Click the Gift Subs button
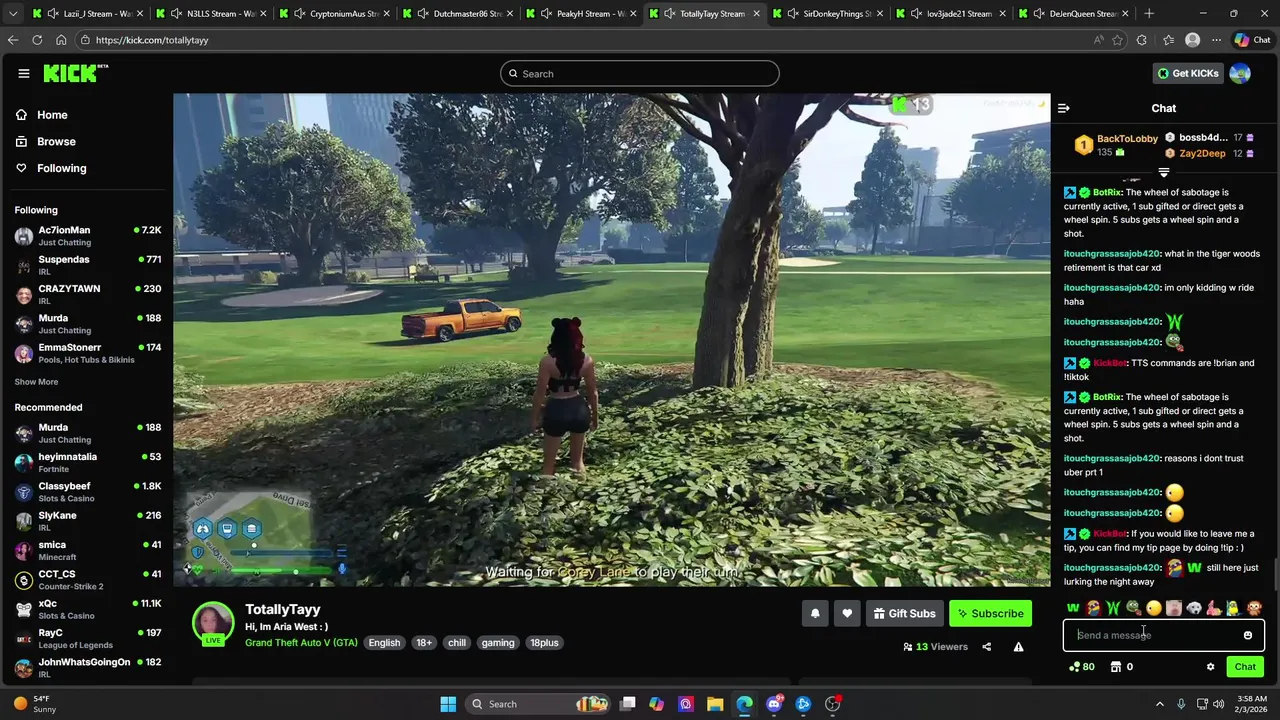Screen dimensions: 1280x720 click(904, 613)
